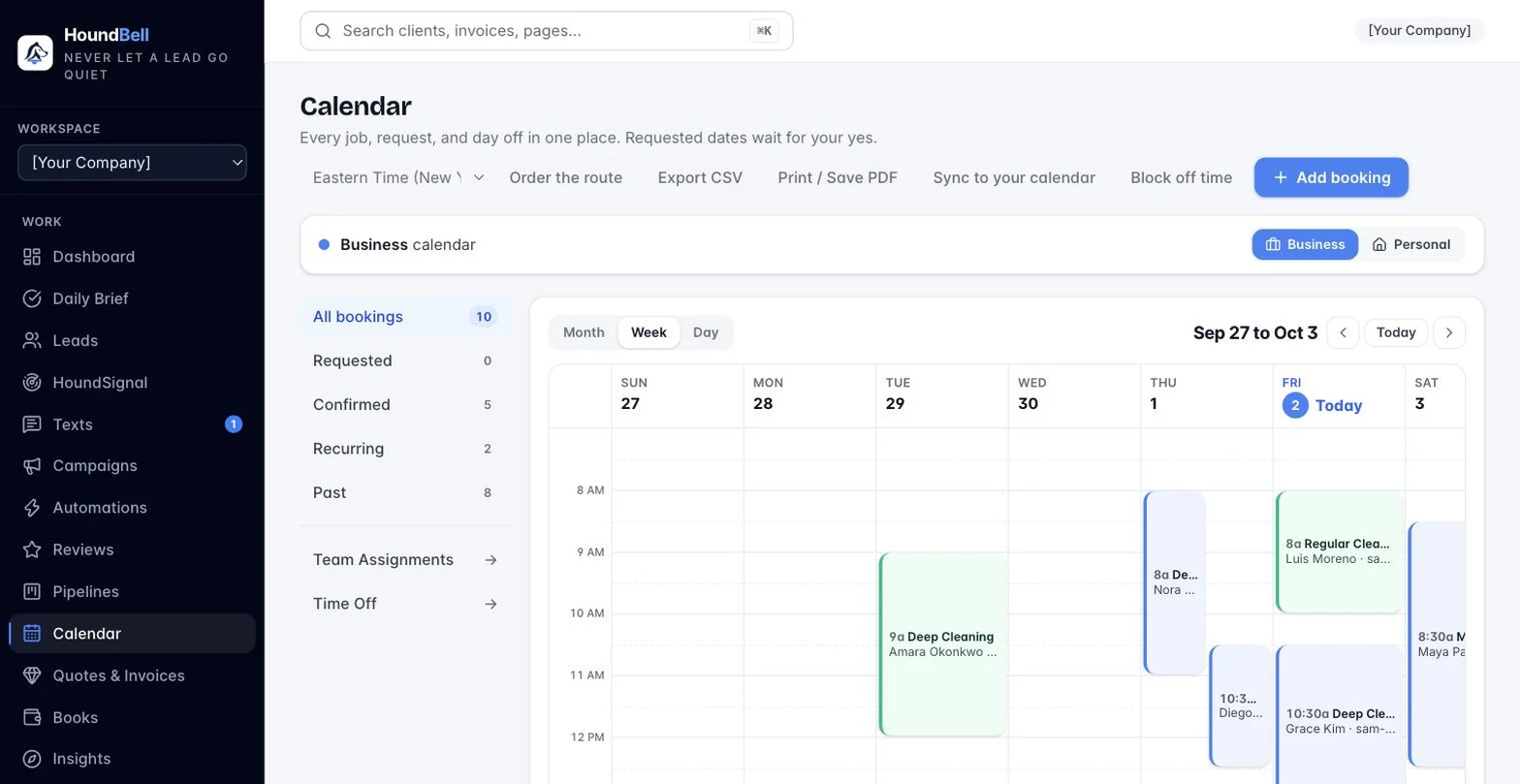
Task: Select the Automations lightning bolt icon
Action: pyautogui.click(x=32, y=508)
